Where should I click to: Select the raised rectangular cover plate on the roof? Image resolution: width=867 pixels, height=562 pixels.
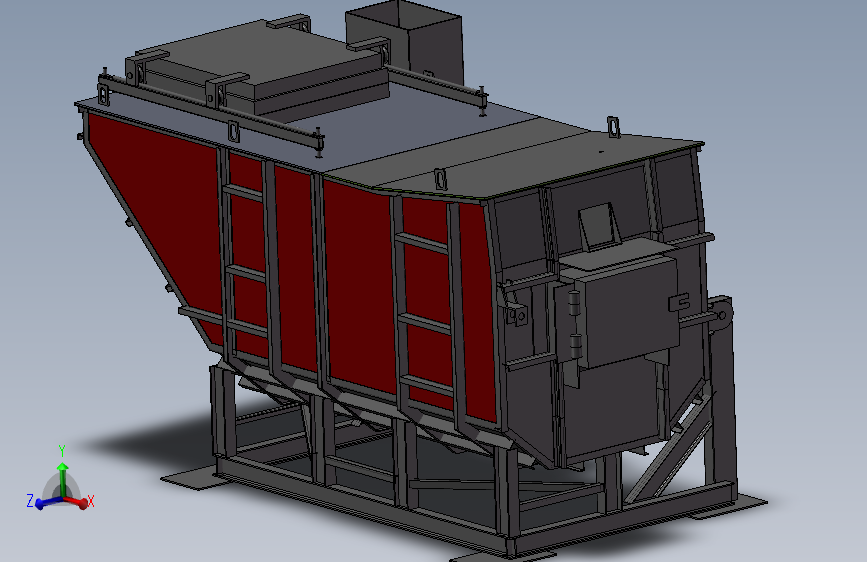coord(260,65)
